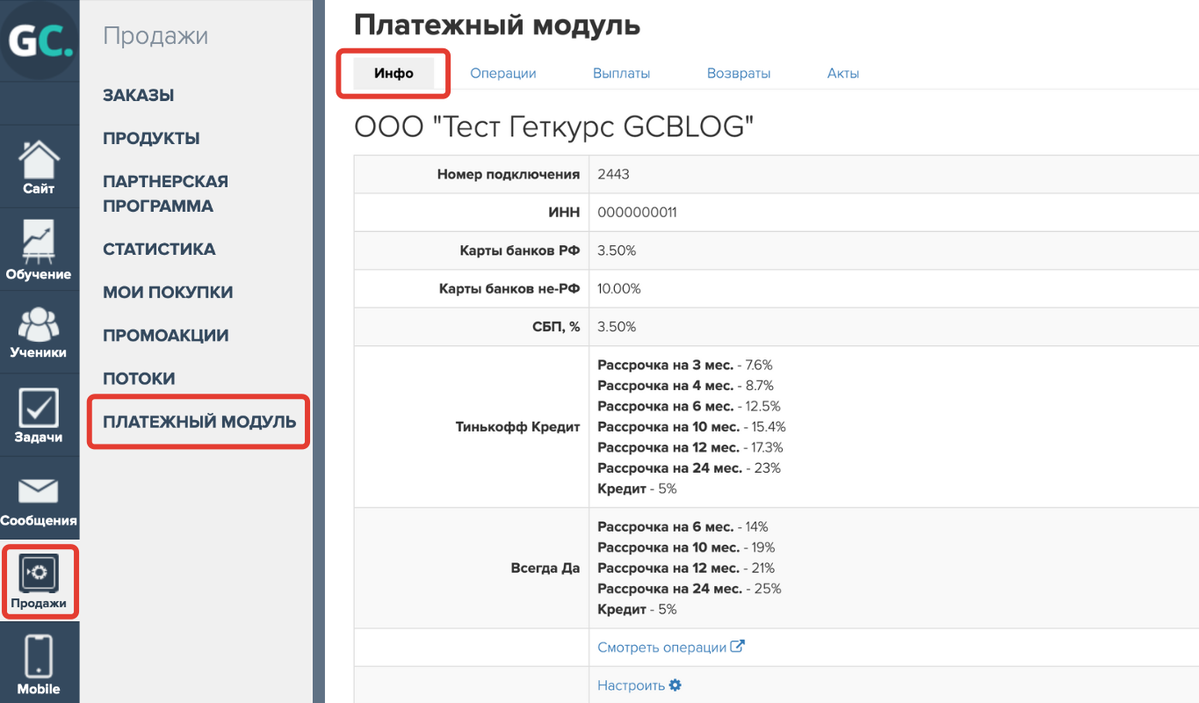Click Тинькофф Рассрочка на 6 мес. - 12.5%
The width and height of the screenshot is (1199, 703).
[689, 407]
